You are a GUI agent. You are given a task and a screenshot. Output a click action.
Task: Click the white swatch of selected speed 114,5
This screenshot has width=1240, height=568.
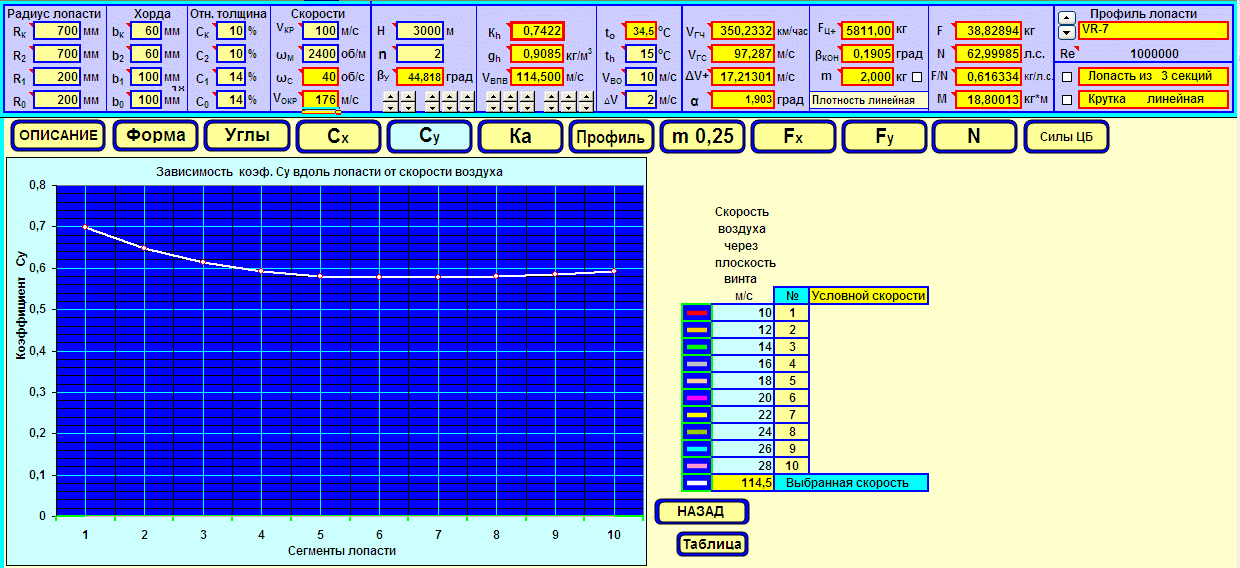coord(697,483)
